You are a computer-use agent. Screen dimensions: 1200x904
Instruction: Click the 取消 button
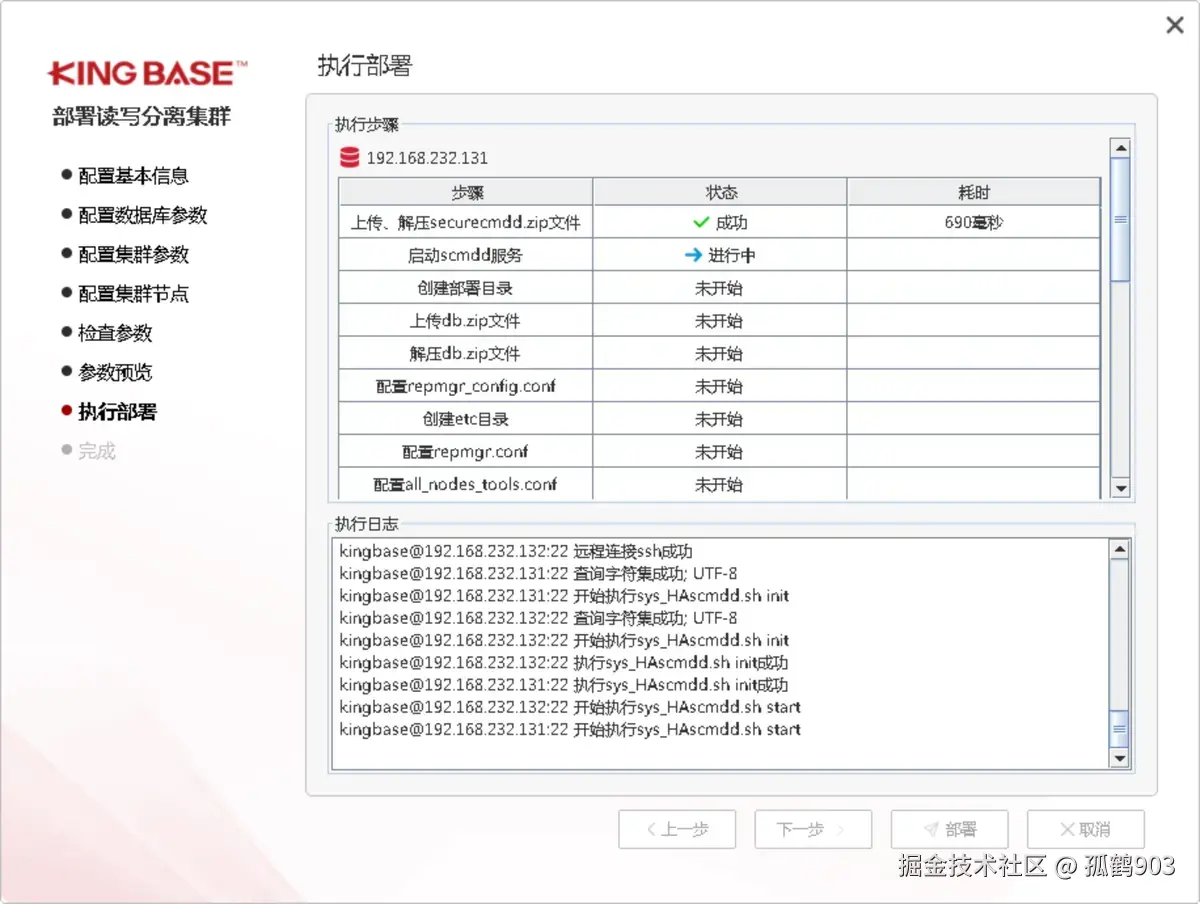[x=1086, y=829]
